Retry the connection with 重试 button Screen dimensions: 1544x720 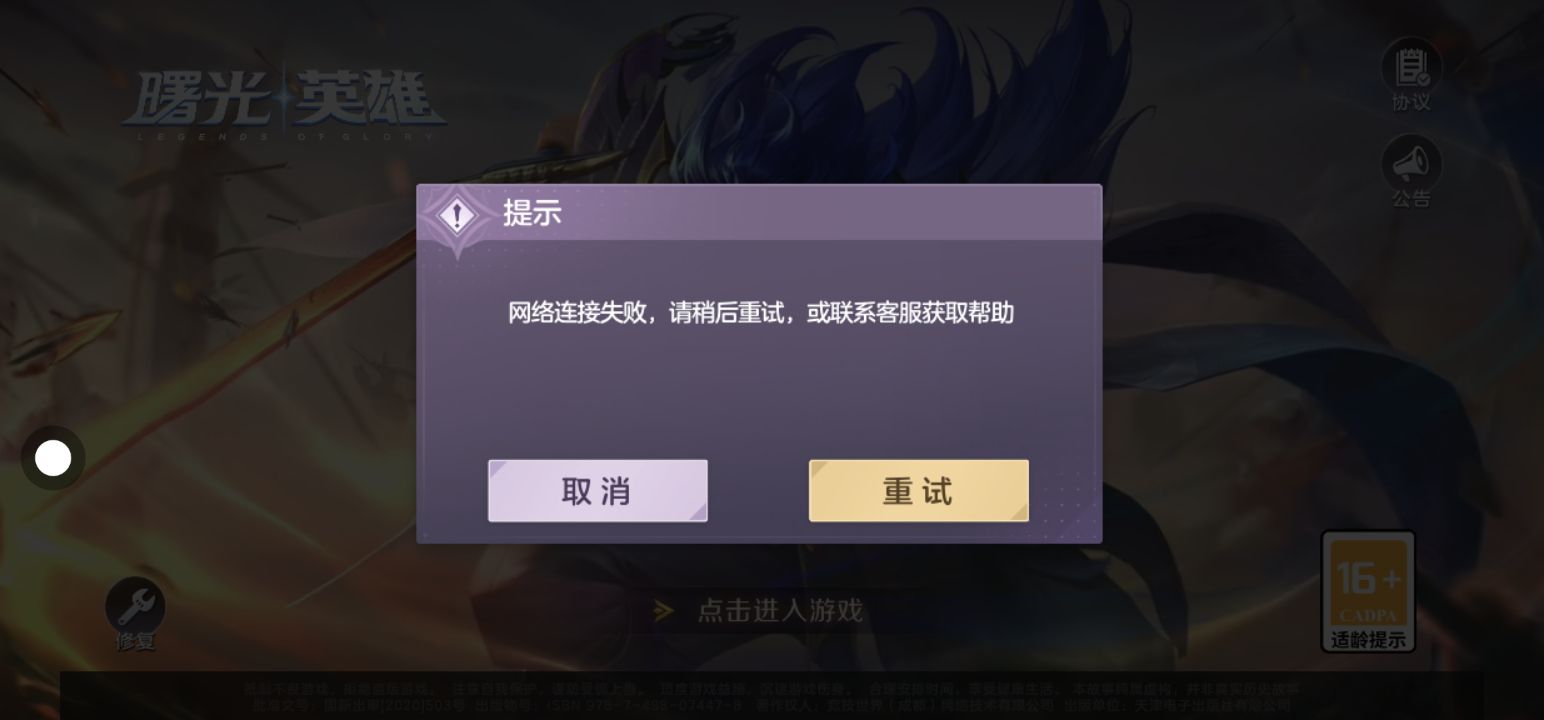918,491
